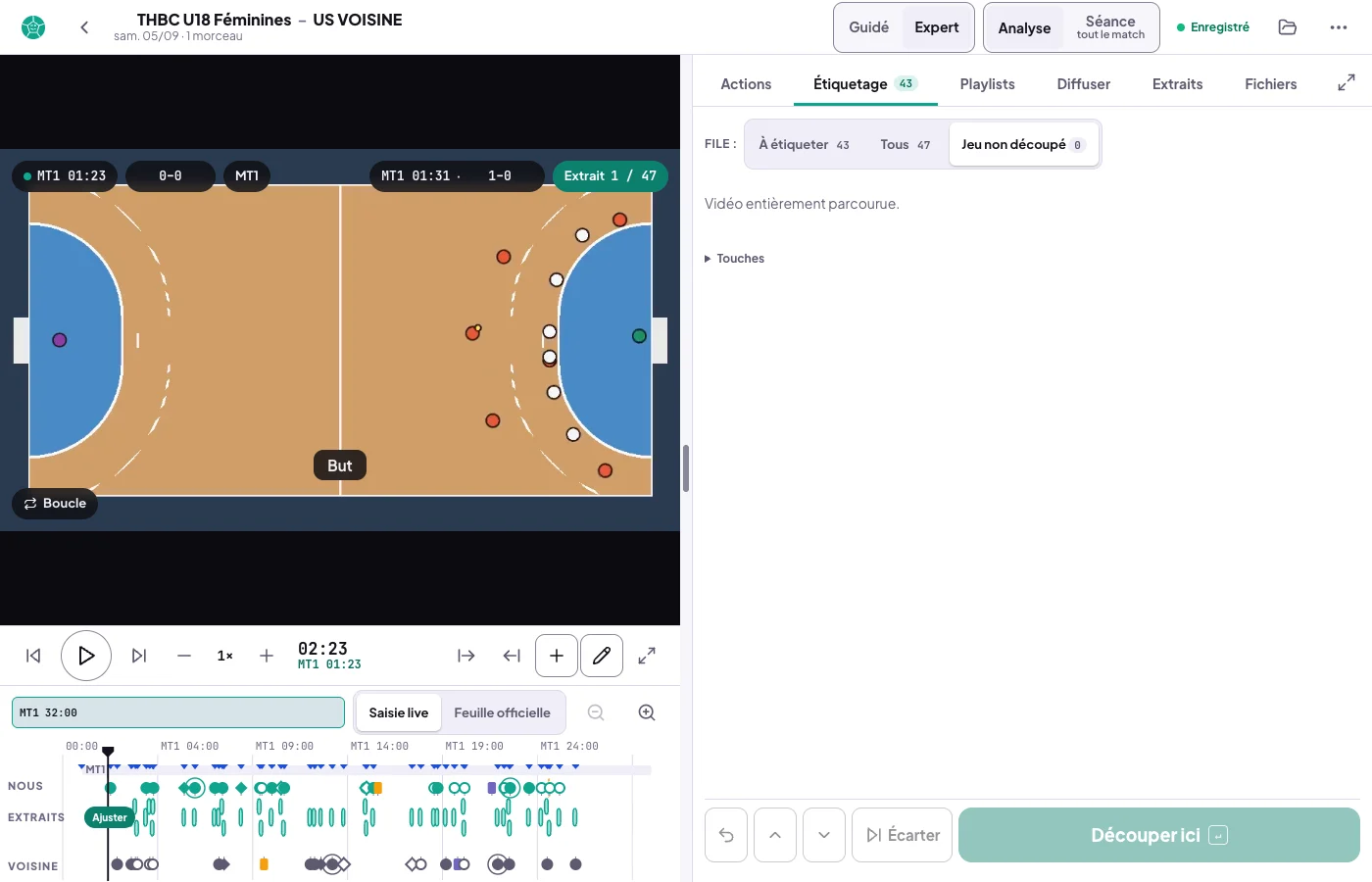Click the MT1 32:00 timeline range field
This screenshot has height=882, width=1372.
point(178,712)
